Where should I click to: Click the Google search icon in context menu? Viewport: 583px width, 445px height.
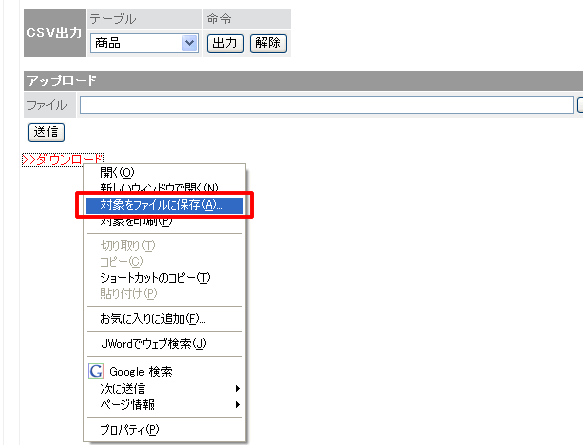pos(96,371)
